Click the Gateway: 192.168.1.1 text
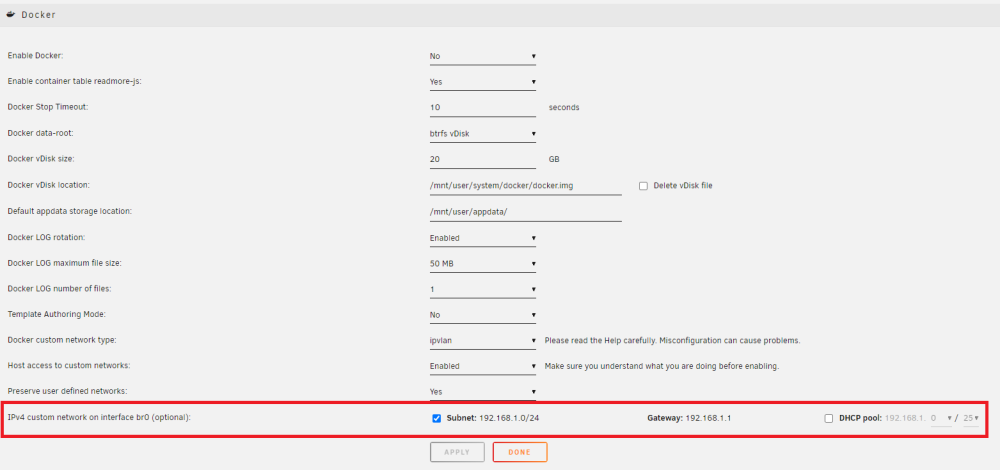 point(689,418)
